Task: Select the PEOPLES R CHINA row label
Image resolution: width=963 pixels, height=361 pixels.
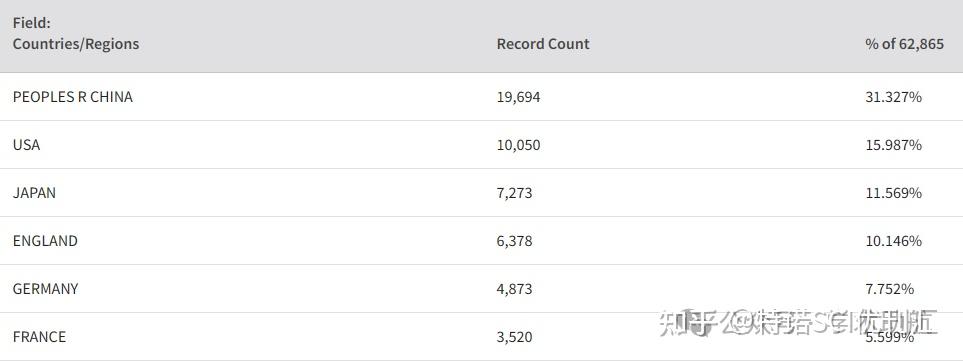Action: click(x=72, y=97)
